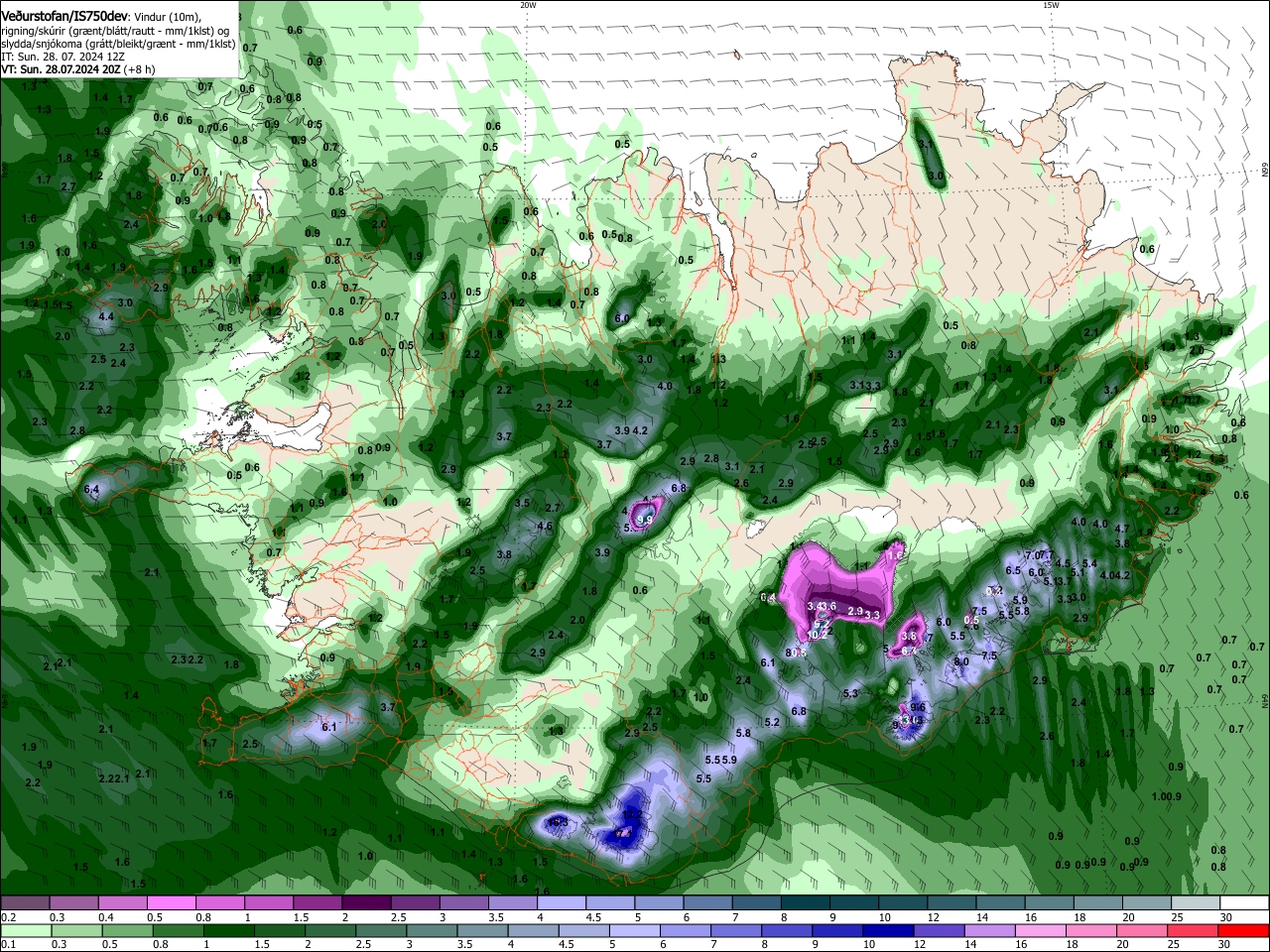Pick the 0.1 pale green swatch in lower rain row

(25, 931)
